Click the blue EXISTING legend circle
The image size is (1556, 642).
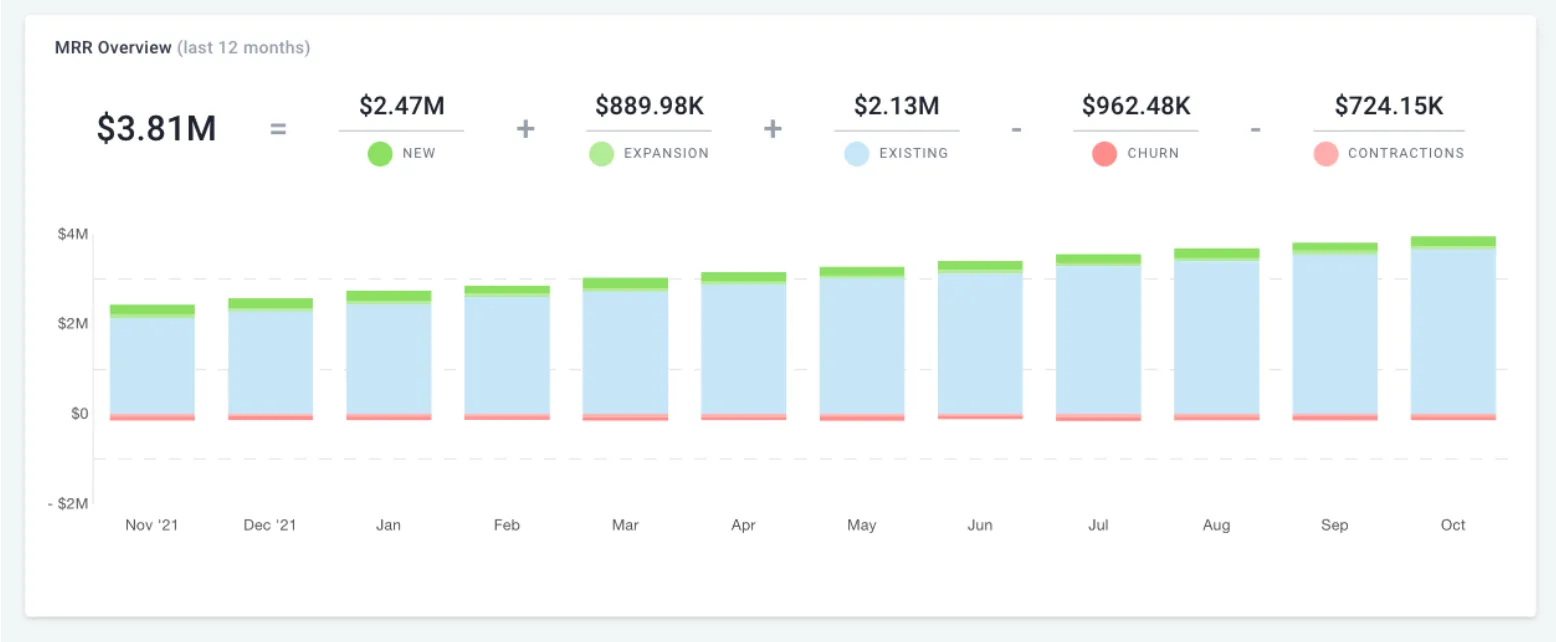[x=857, y=154]
